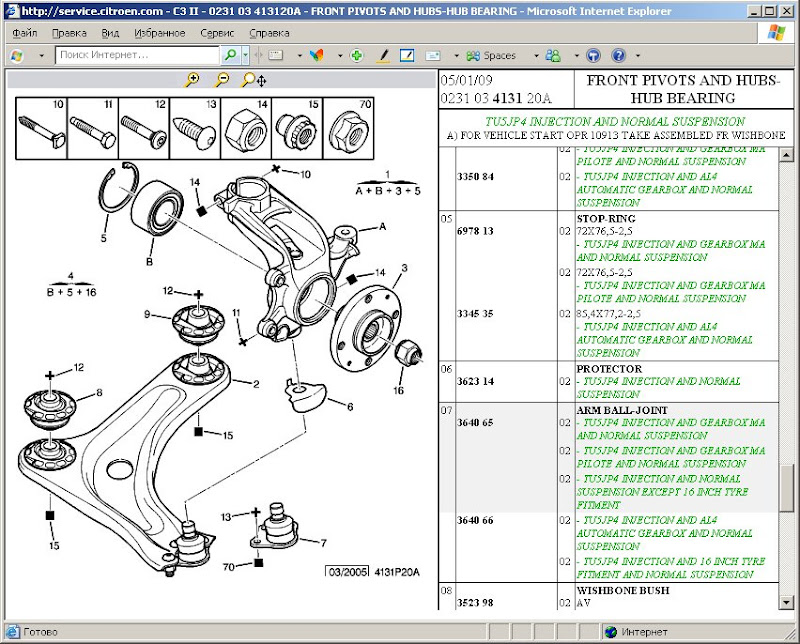Click part number 3640 65
The image size is (800, 644).
click(x=475, y=423)
